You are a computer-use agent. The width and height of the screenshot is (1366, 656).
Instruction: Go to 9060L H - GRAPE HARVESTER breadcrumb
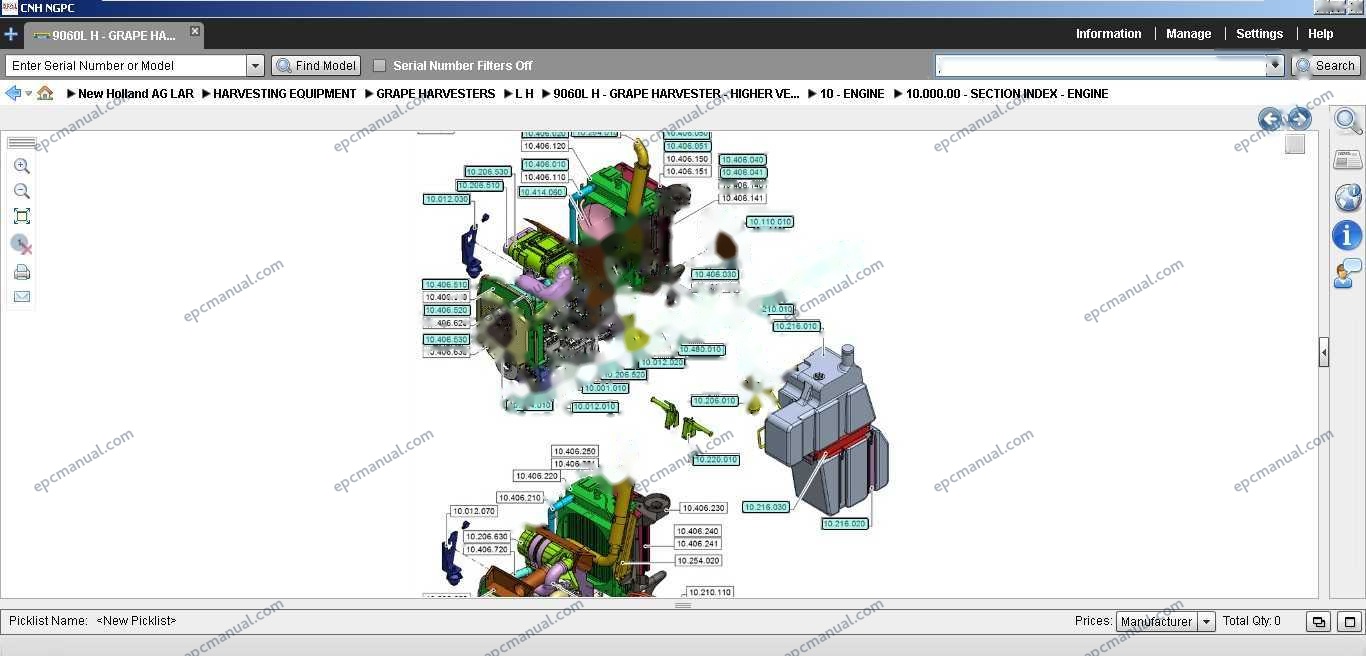click(676, 94)
